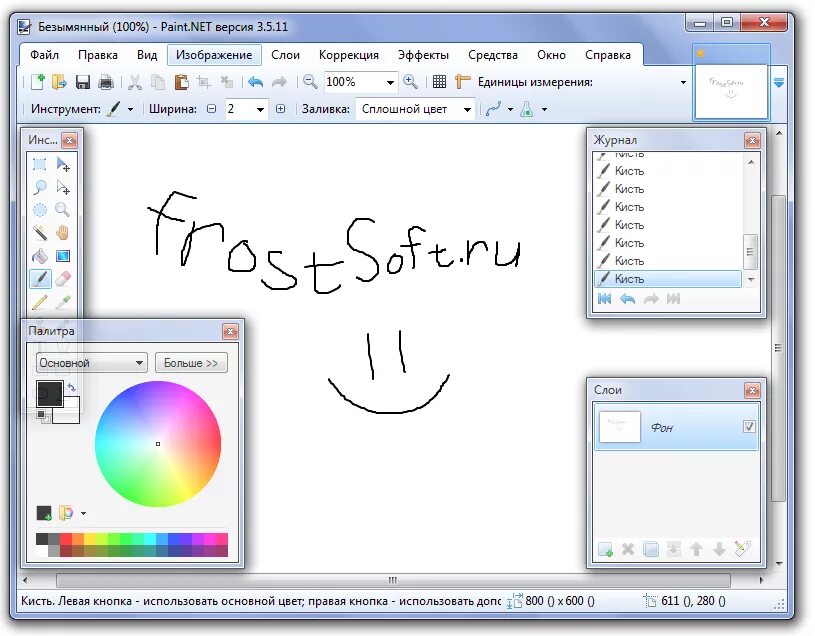Viewport: 815px width, 636px height.
Task: Click the Open file toolbar icon
Action: [59, 82]
